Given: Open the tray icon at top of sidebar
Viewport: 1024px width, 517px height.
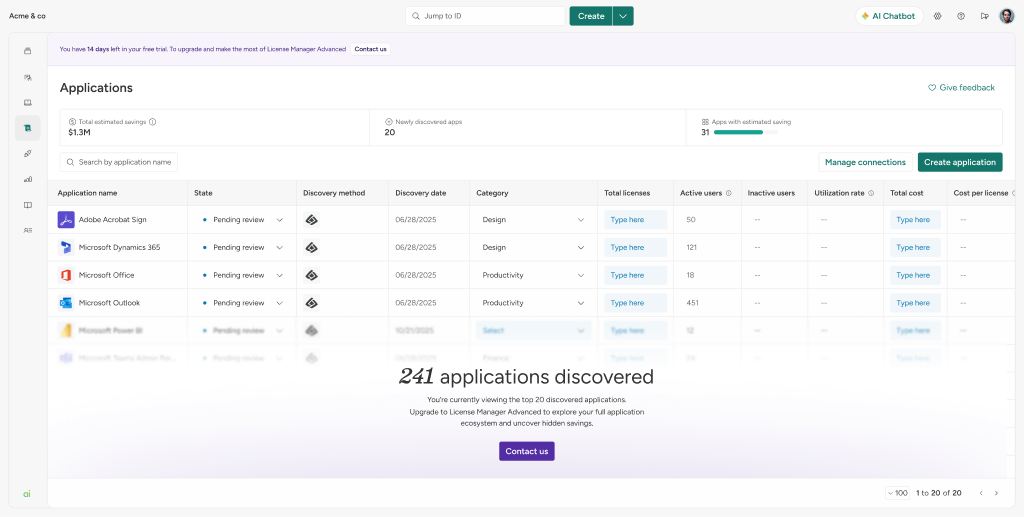Looking at the screenshot, I should (27, 51).
